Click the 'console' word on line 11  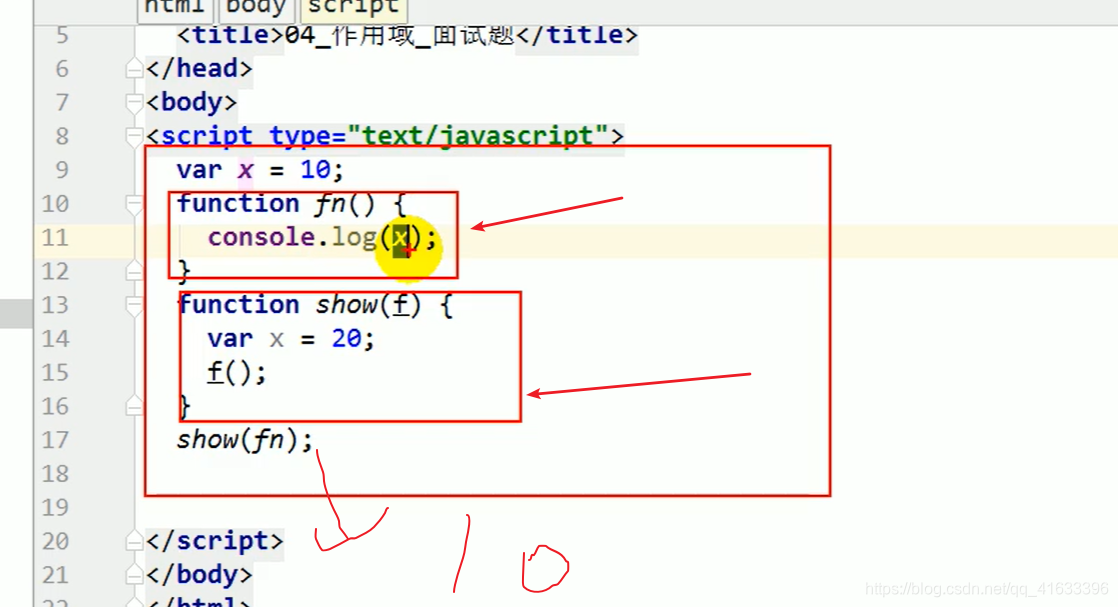261,238
